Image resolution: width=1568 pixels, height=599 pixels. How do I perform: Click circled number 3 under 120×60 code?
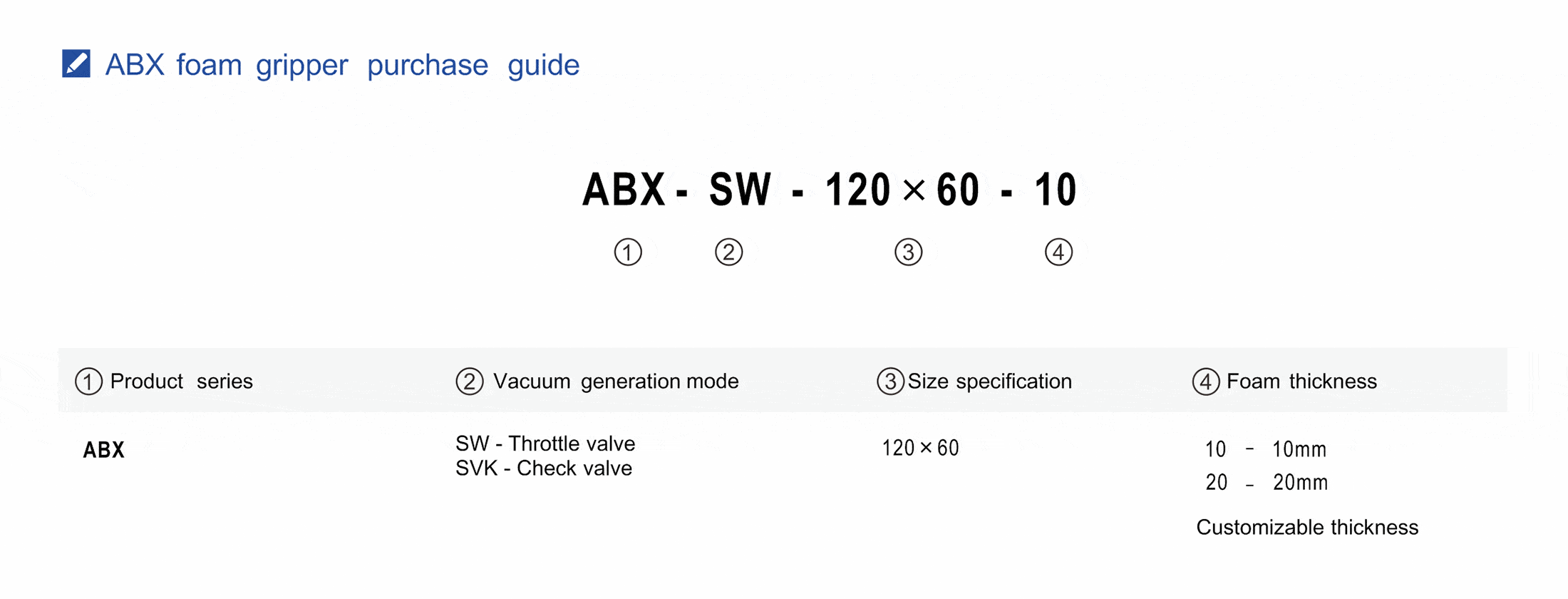pyautogui.click(x=908, y=252)
